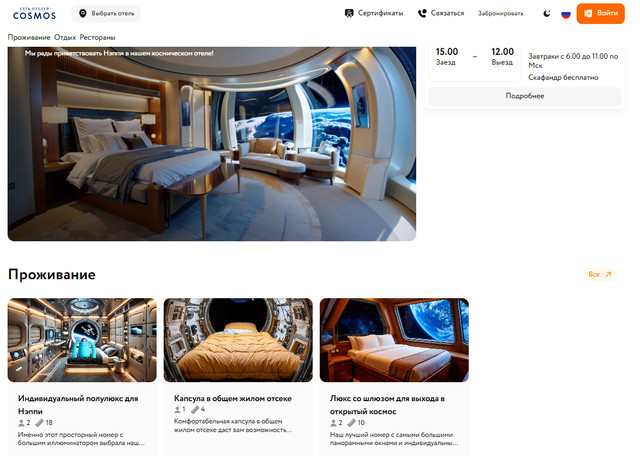Open the 'Выбрать отель' hotel selector
This screenshot has height=456, width=640.
[x=106, y=13]
